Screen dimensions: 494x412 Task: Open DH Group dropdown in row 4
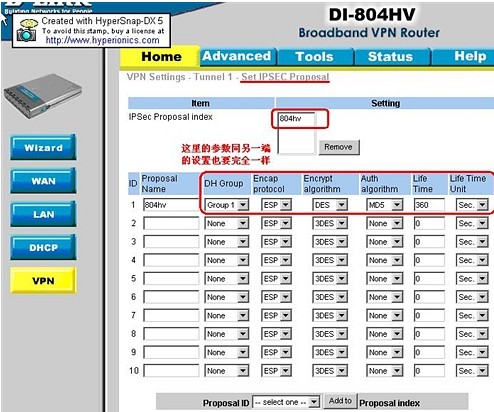226,260
